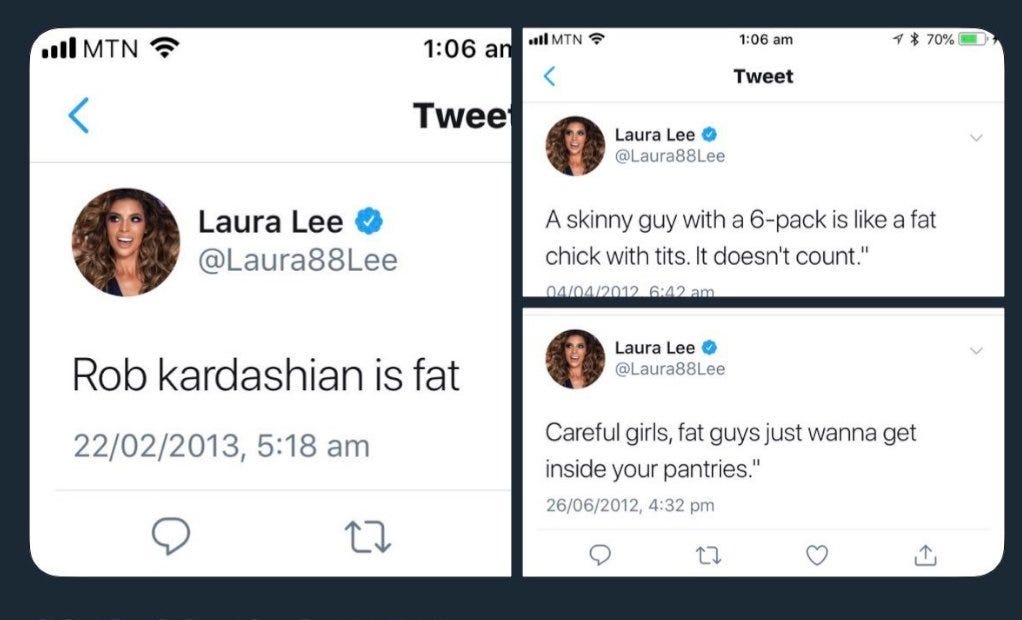Tap the back arrow on the right screenshot

click(x=549, y=75)
